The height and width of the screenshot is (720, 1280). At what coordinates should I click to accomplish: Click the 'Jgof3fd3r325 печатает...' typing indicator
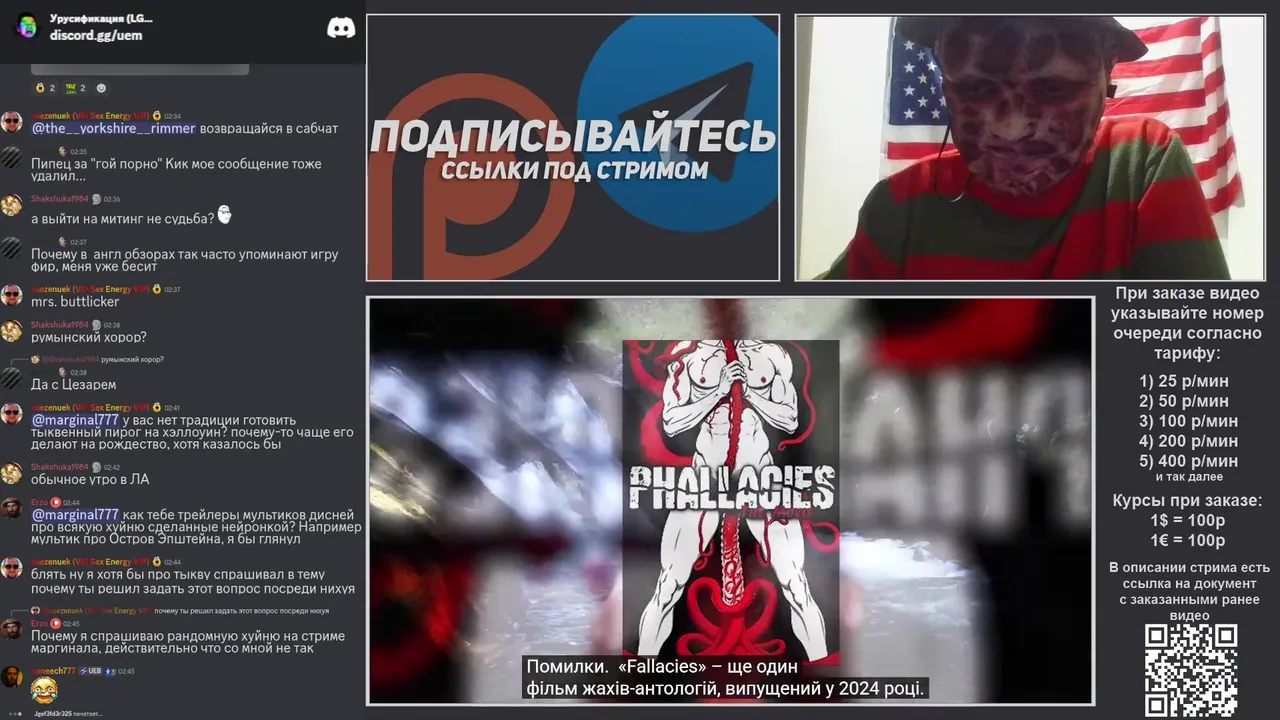[x=68, y=713]
